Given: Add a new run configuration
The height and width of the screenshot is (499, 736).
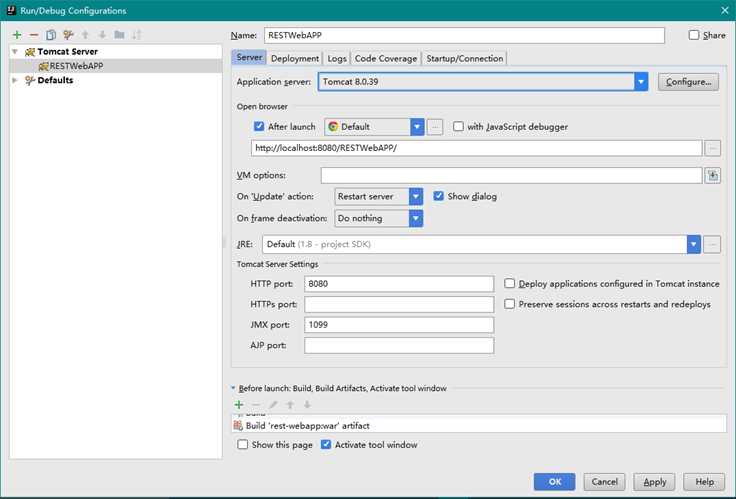Looking at the screenshot, I should [x=17, y=35].
